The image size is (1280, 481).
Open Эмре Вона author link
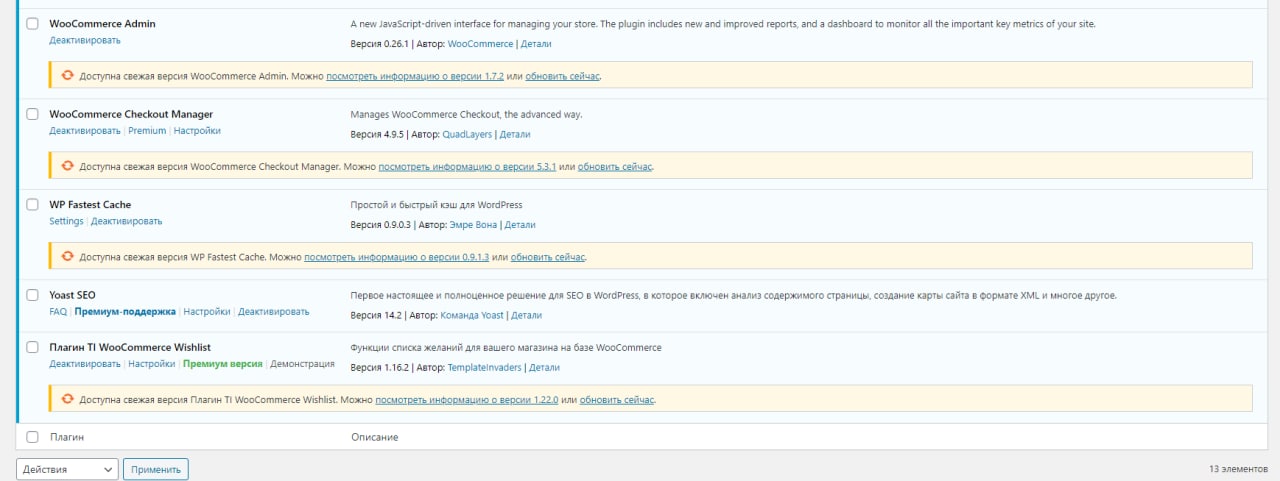tap(473, 225)
